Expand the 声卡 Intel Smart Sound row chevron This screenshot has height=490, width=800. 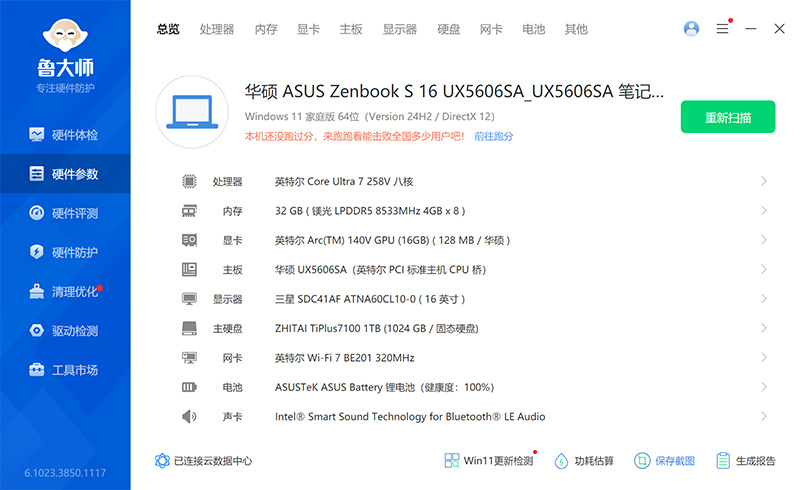764,416
